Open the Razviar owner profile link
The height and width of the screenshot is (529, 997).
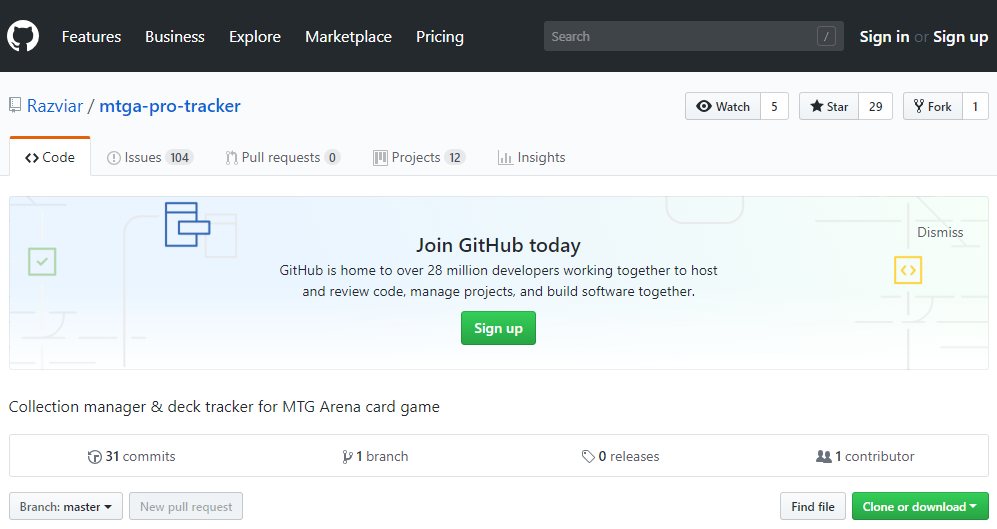click(x=55, y=106)
